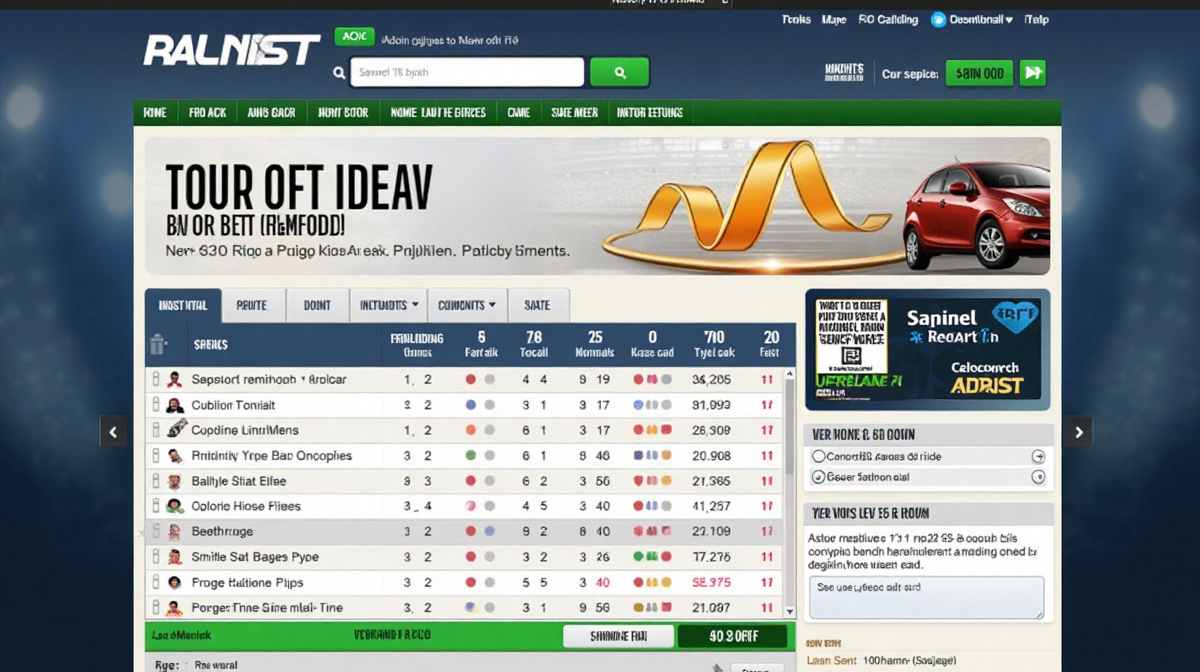
Task: Click the circled arrow beside Conortfl8 option
Action: pos(1037,456)
